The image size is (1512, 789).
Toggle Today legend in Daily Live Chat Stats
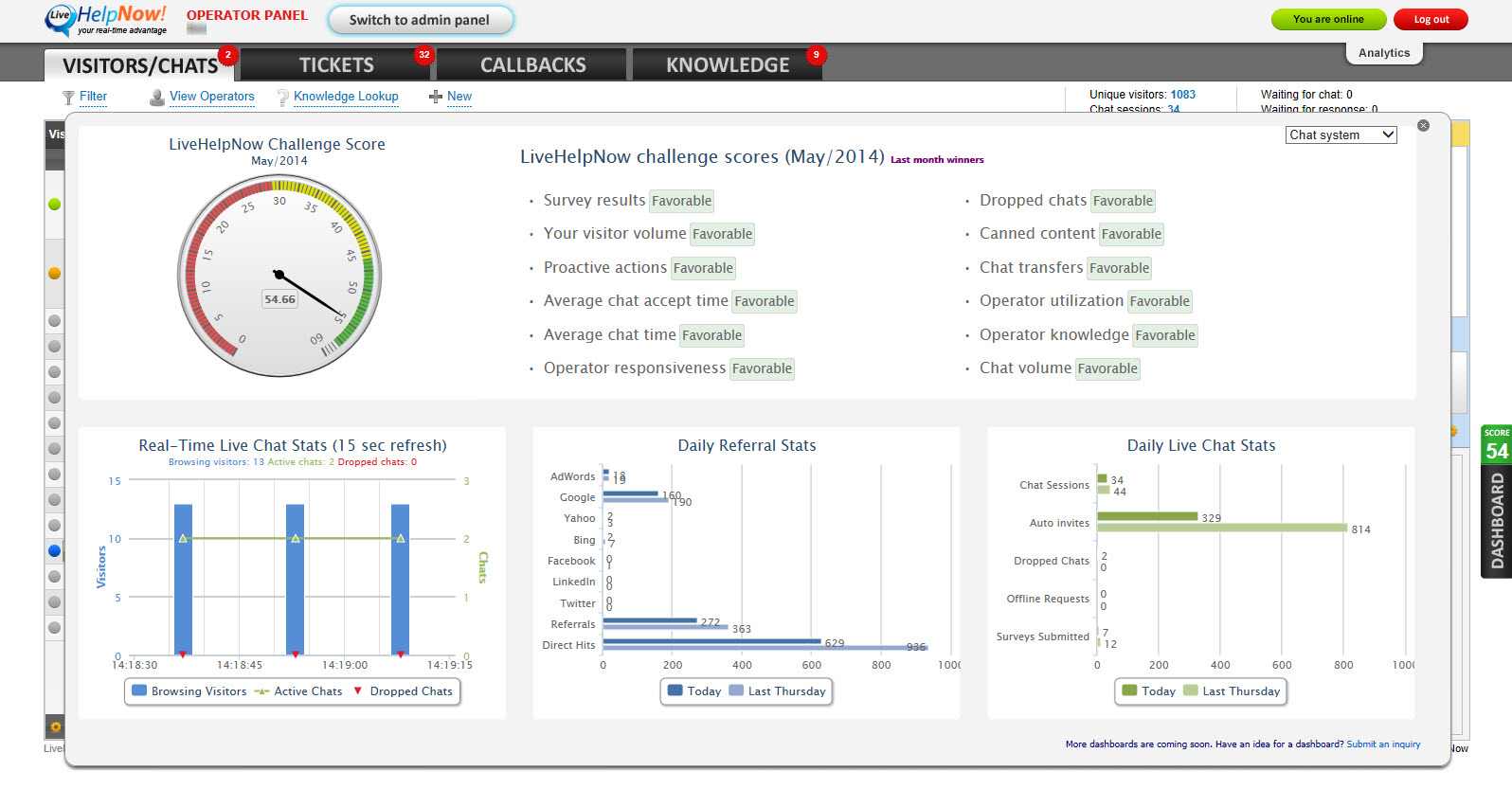pyautogui.click(x=1149, y=691)
